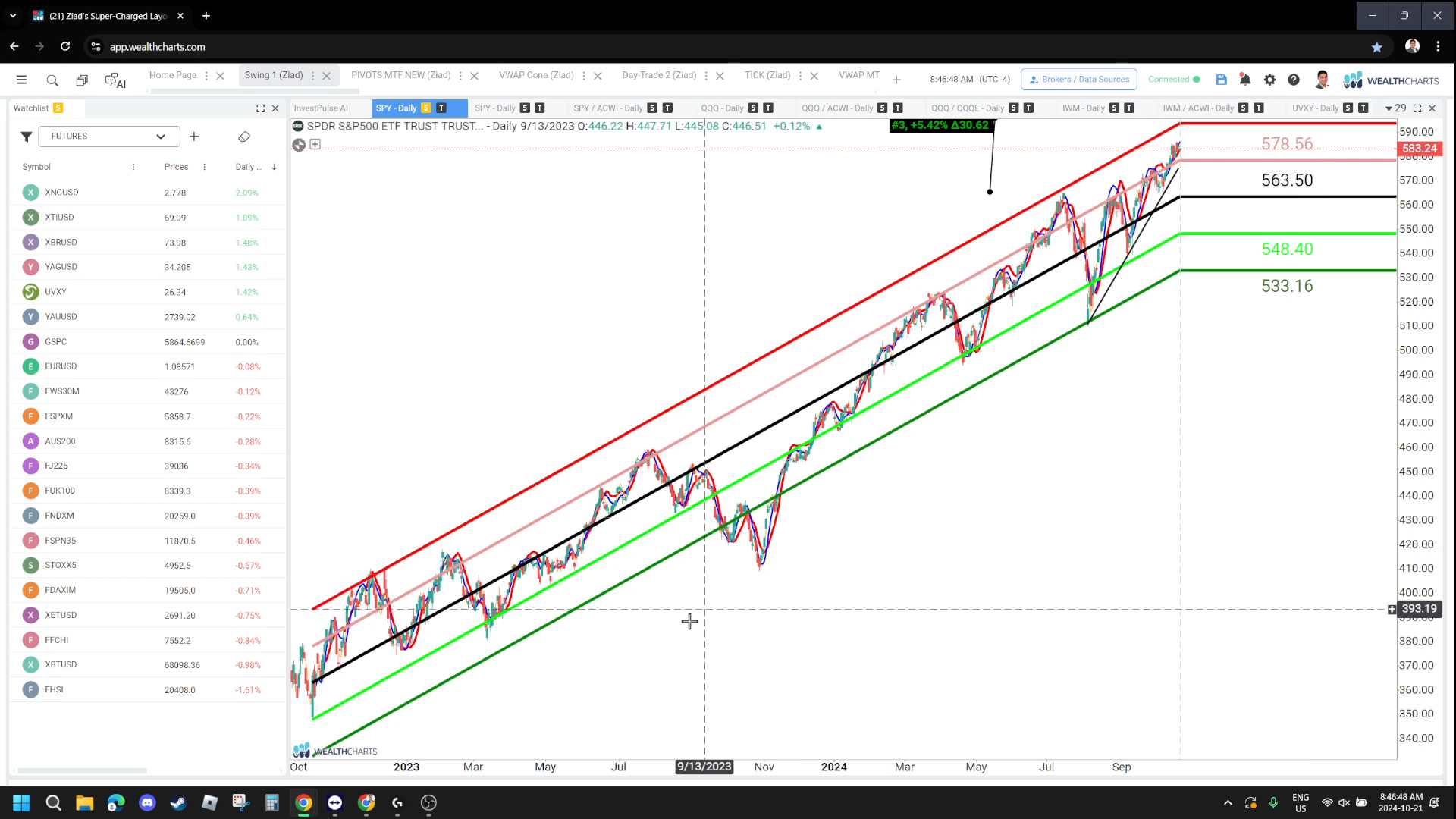This screenshot has height=819, width=1456.
Task: Open the symbol search magnifier
Action: click(x=52, y=80)
